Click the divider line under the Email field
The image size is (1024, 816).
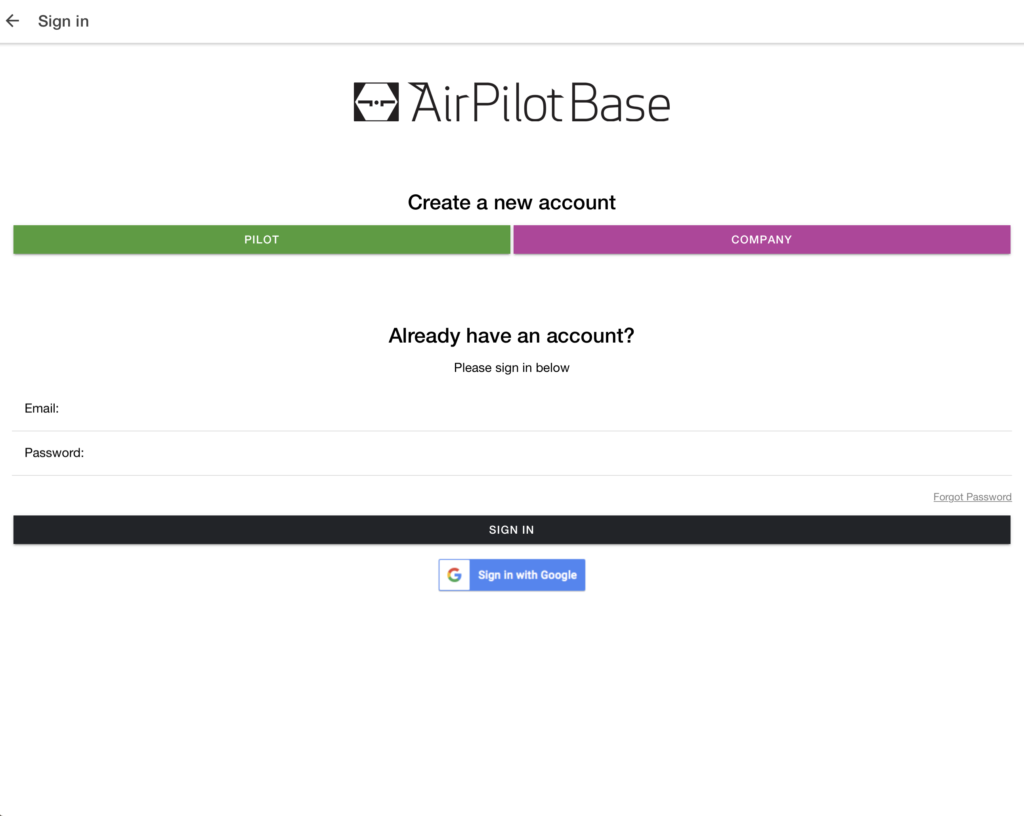pos(511,431)
